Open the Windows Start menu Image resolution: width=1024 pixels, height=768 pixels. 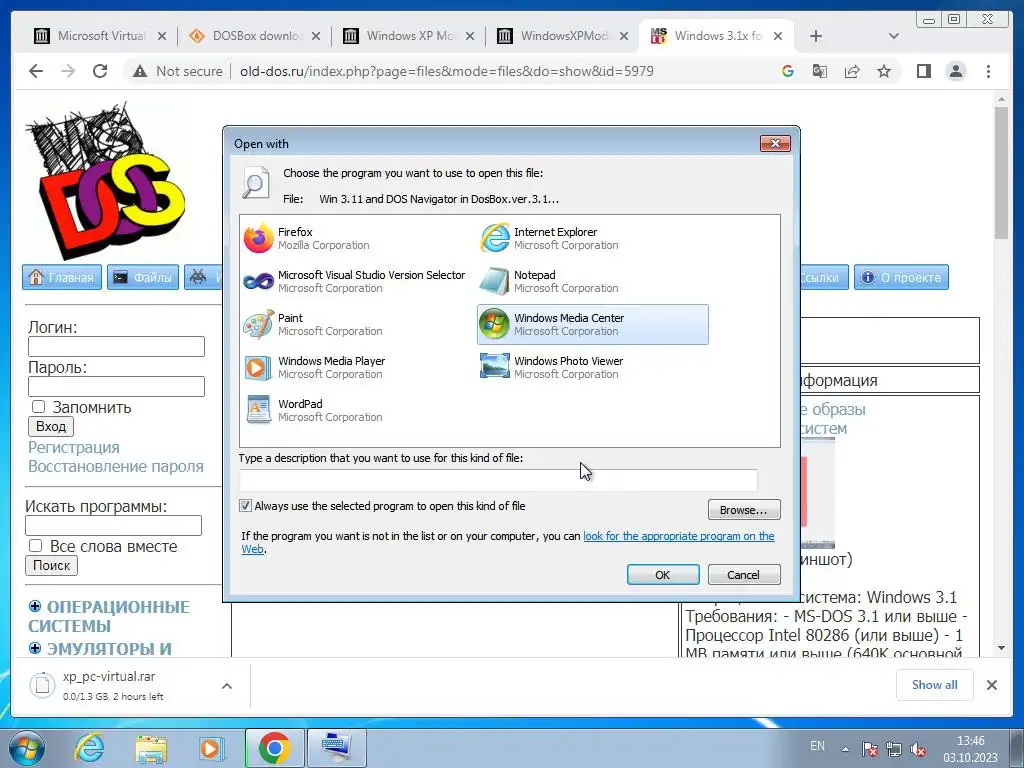tap(26, 748)
